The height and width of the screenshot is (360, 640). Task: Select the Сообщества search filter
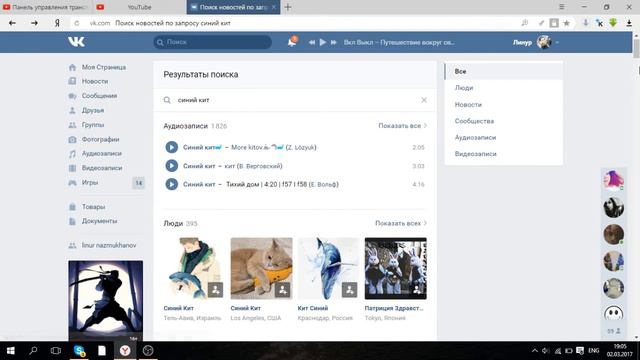[504, 121]
